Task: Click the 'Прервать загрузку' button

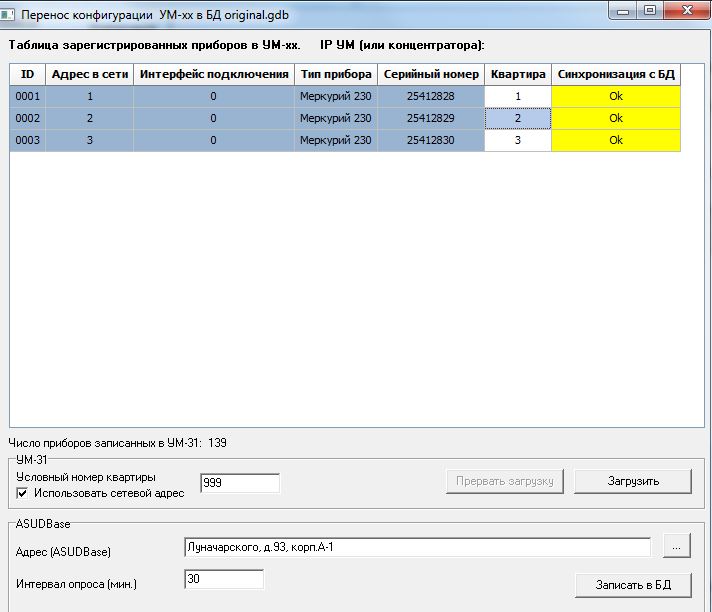Action: click(x=504, y=481)
